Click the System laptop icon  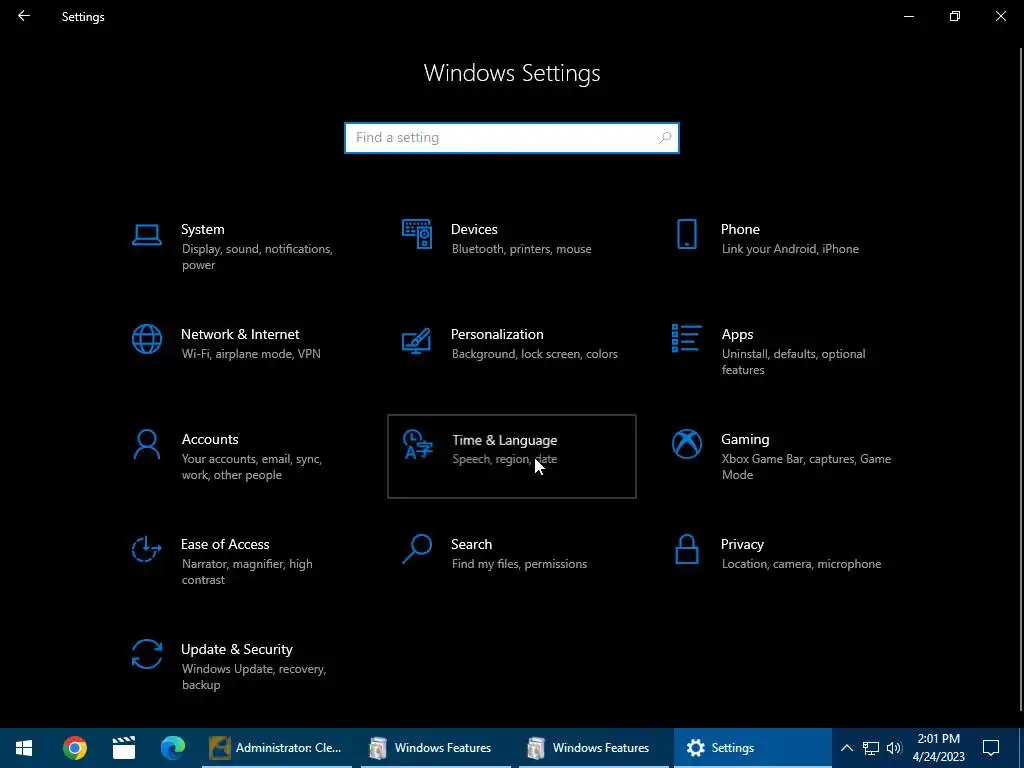[146, 234]
